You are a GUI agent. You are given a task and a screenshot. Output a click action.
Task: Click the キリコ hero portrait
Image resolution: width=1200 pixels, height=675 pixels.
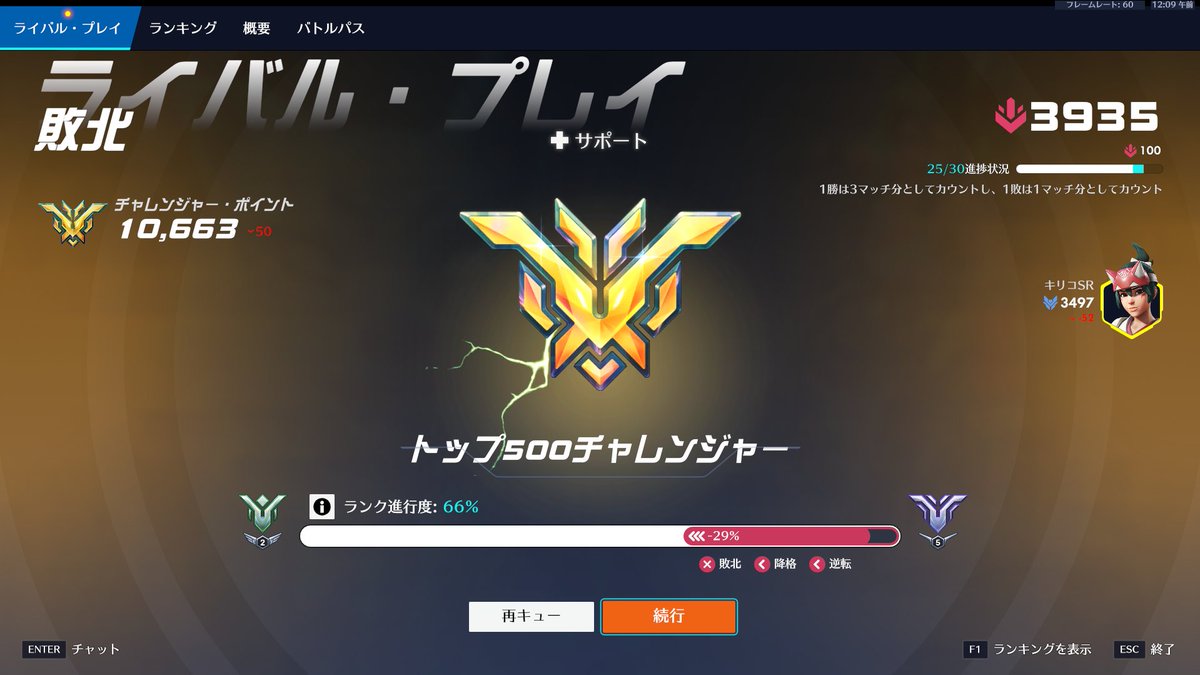click(1131, 295)
